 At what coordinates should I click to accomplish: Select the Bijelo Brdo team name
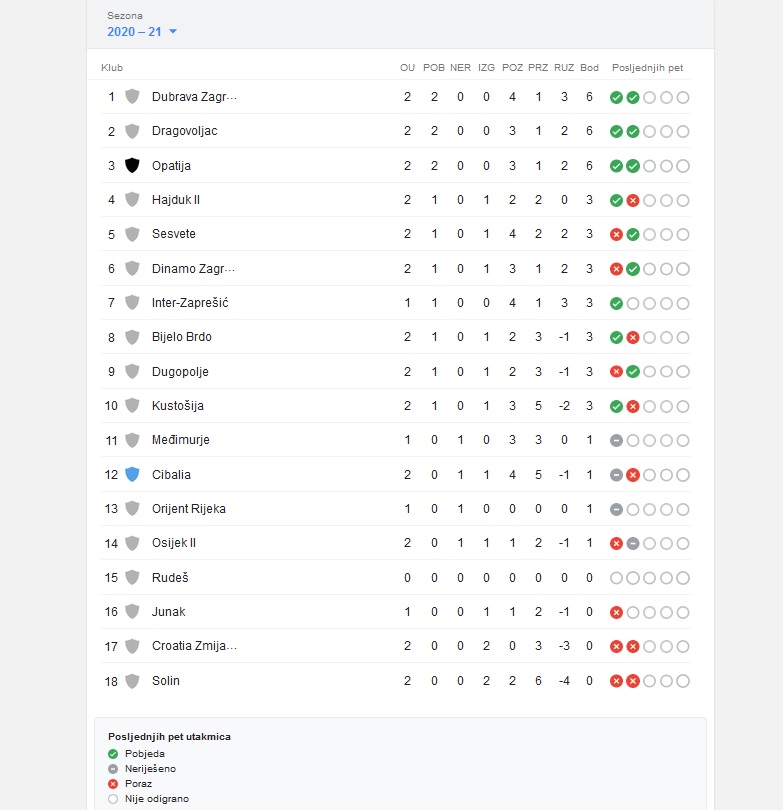[181, 337]
